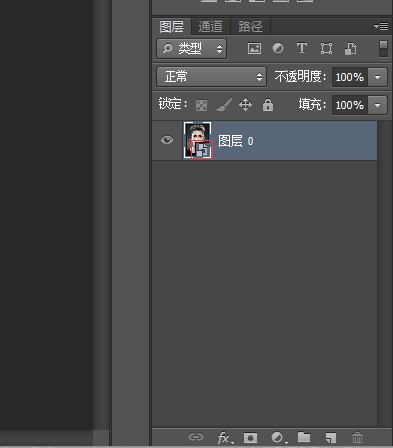
Task: Select the 图层 0 layer name
Action: coord(236,141)
